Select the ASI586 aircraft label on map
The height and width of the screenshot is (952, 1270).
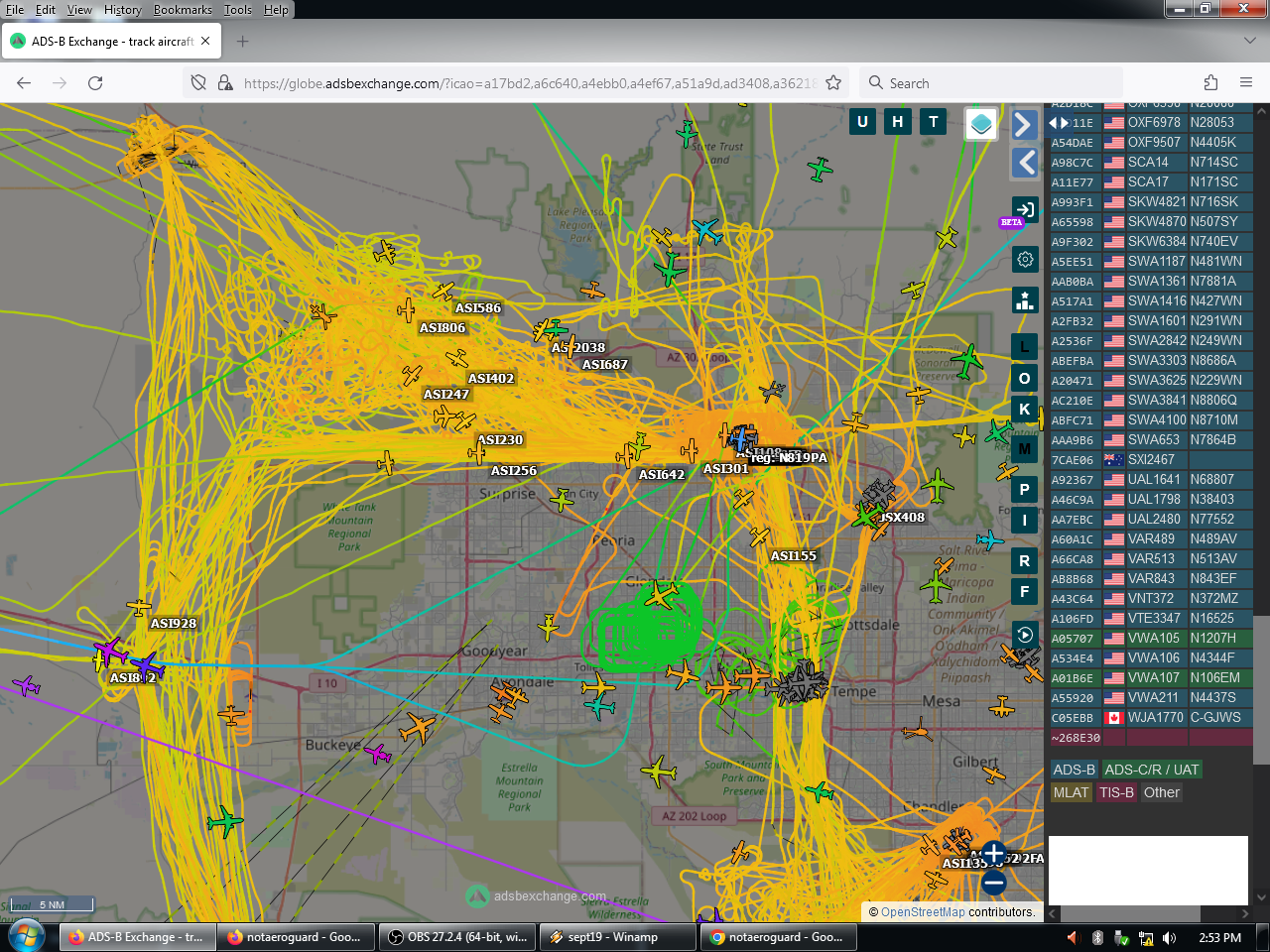coord(478,308)
